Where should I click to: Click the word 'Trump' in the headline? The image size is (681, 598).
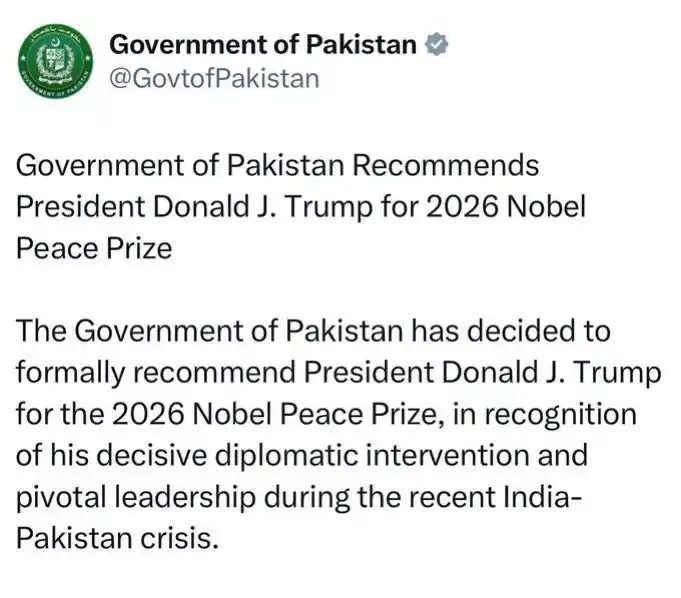(329, 208)
